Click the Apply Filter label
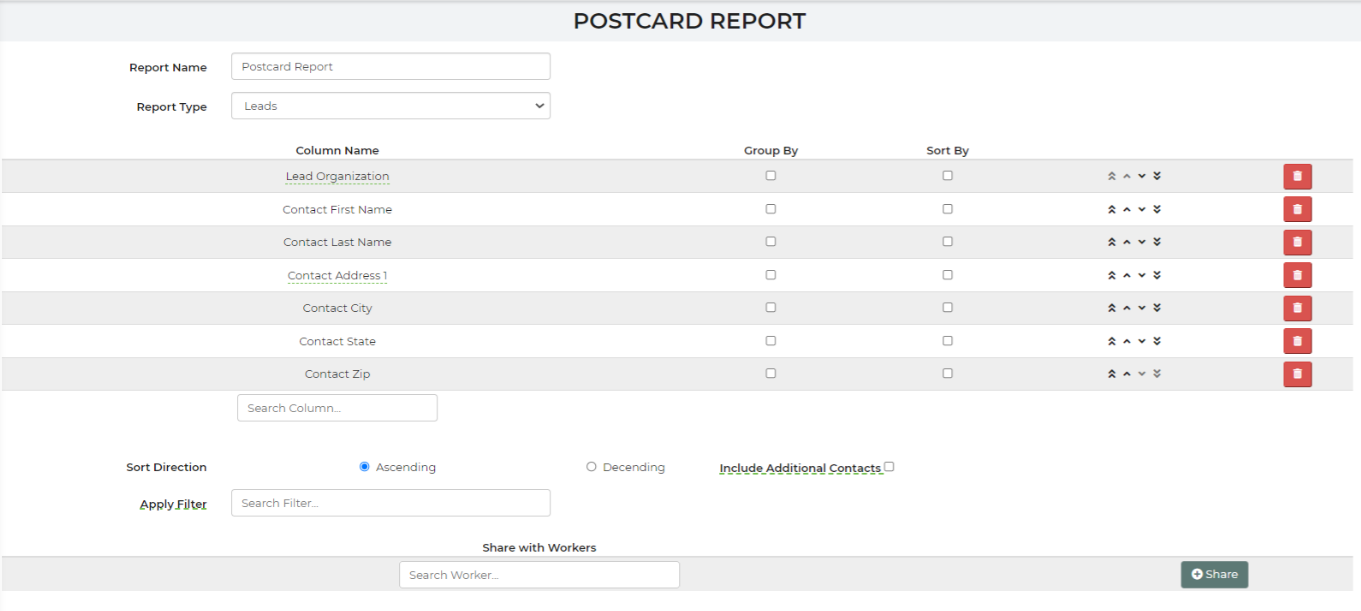 (x=173, y=504)
